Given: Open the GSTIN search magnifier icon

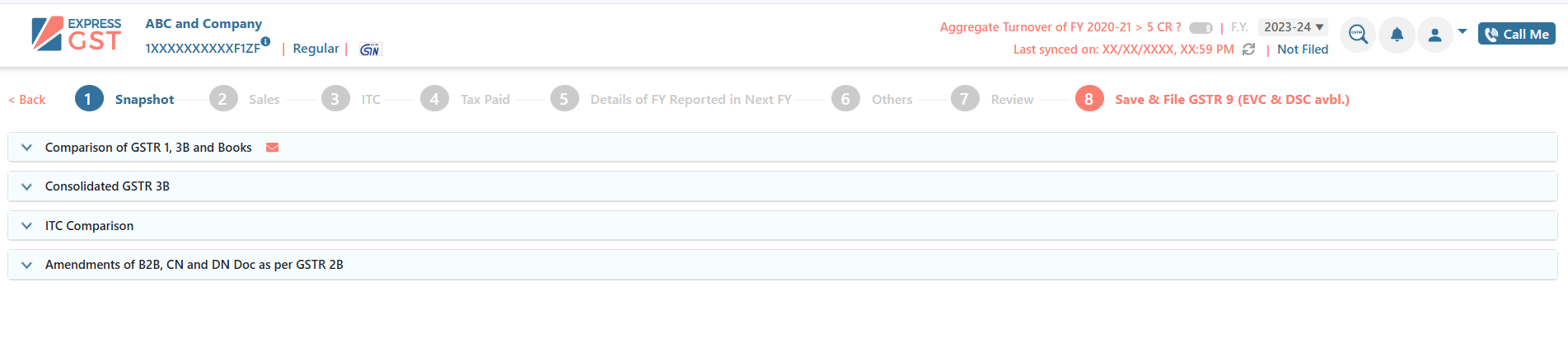Looking at the screenshot, I should pos(1358,35).
